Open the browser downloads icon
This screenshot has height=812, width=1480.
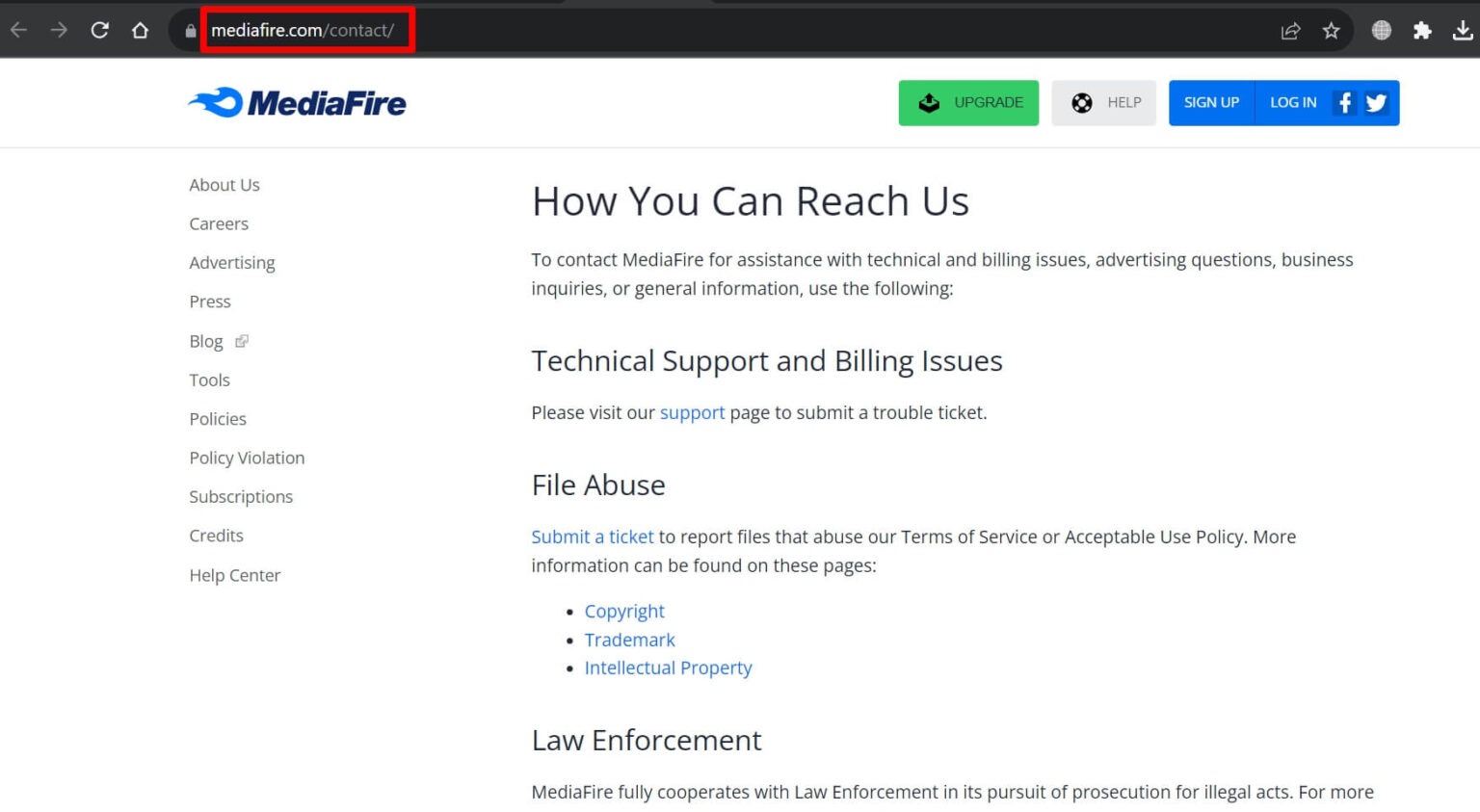click(x=1465, y=30)
